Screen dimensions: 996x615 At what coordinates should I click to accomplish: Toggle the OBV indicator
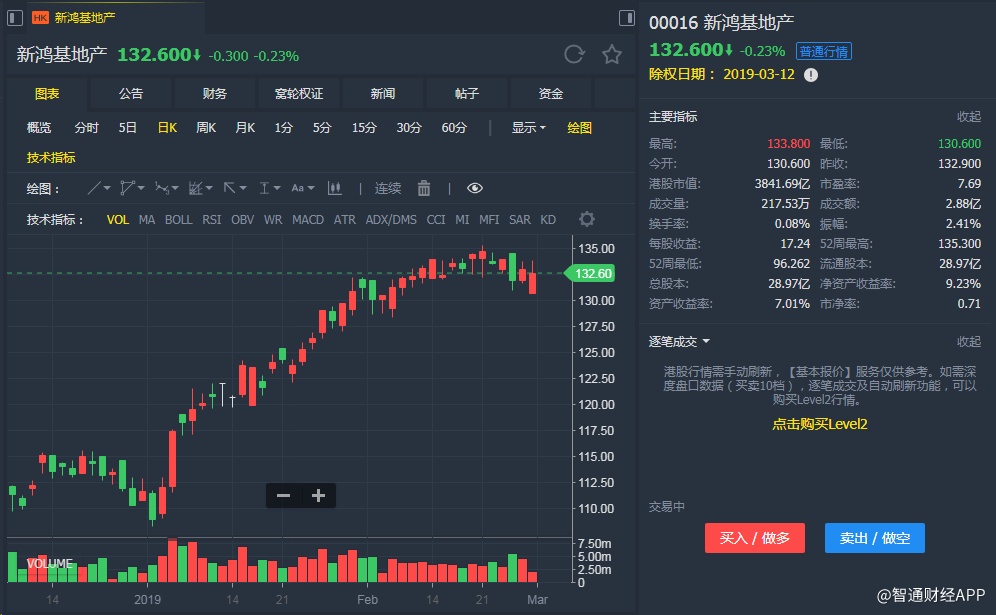point(243,220)
